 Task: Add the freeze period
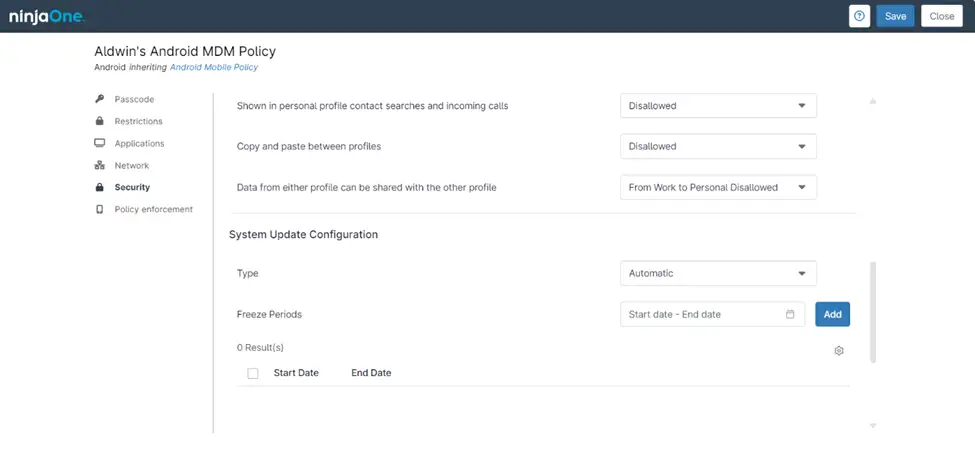(833, 314)
